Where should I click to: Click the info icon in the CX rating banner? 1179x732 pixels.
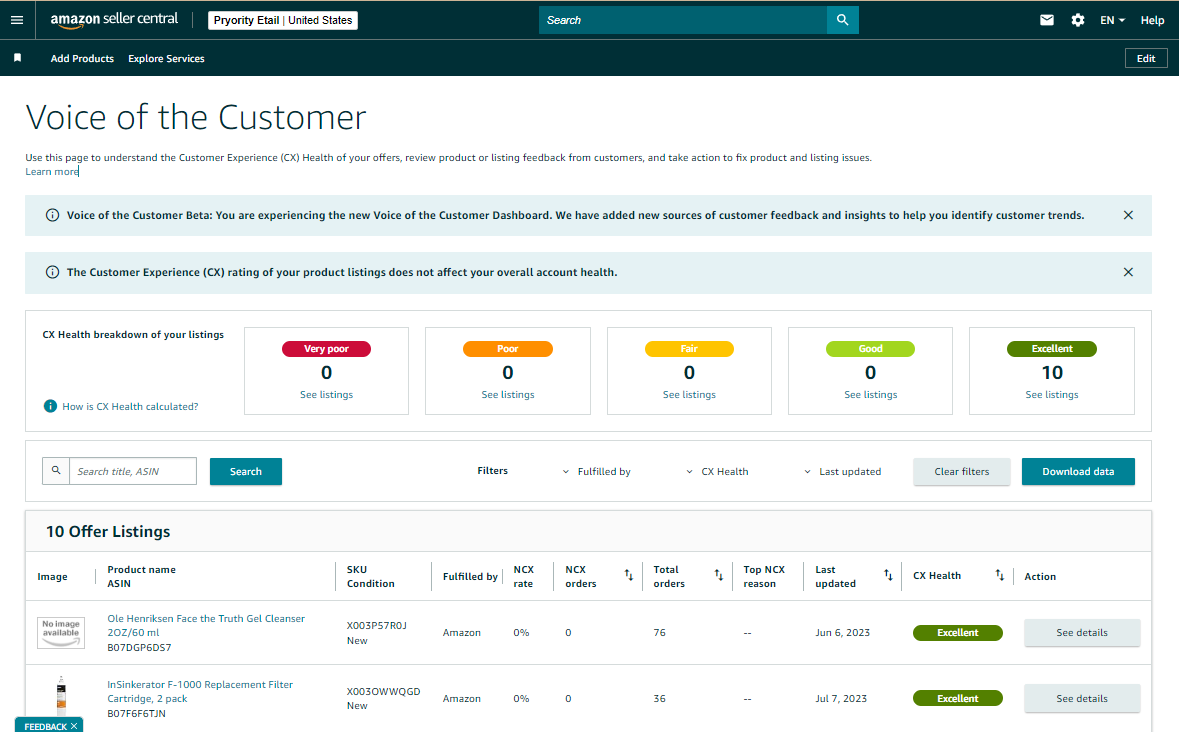point(53,272)
